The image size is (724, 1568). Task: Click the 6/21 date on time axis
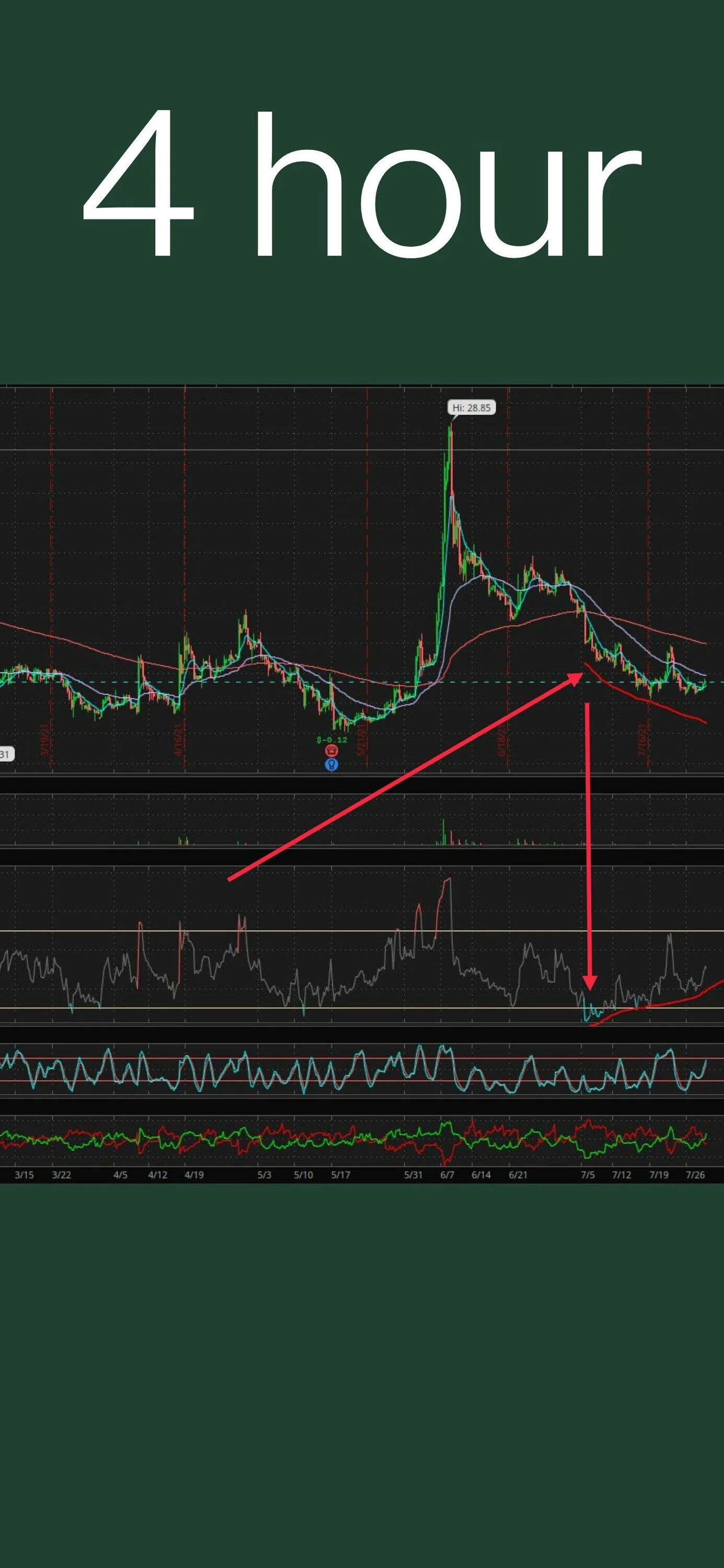coord(518,1175)
